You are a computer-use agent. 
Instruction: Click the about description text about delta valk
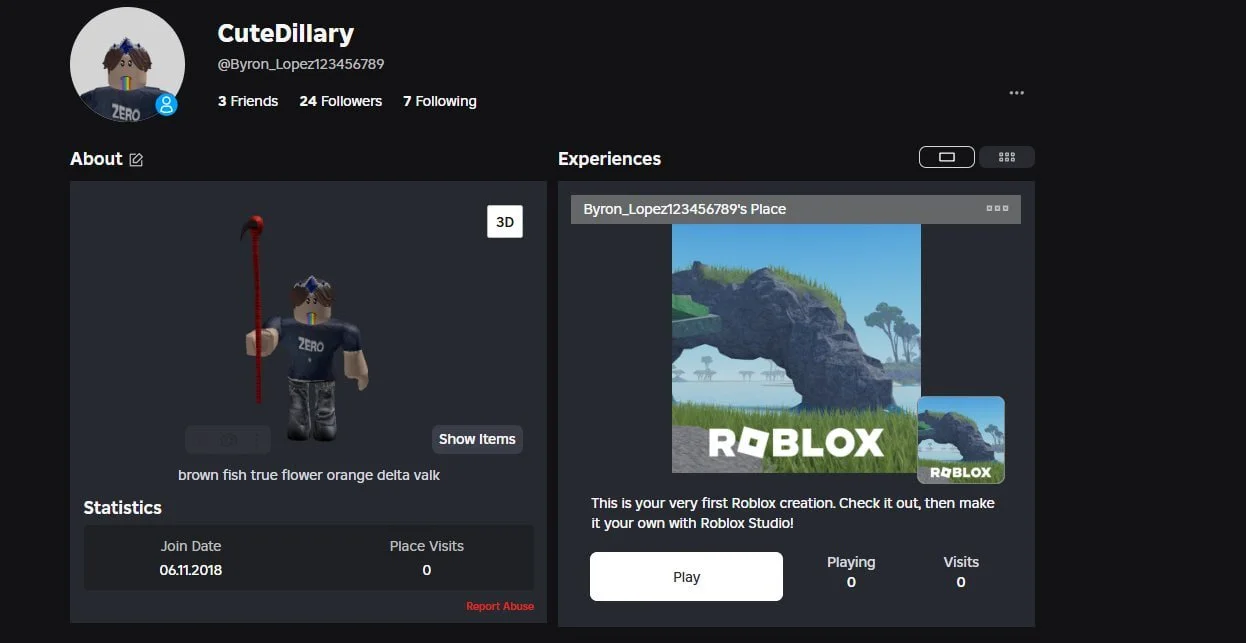pyautogui.click(x=309, y=475)
